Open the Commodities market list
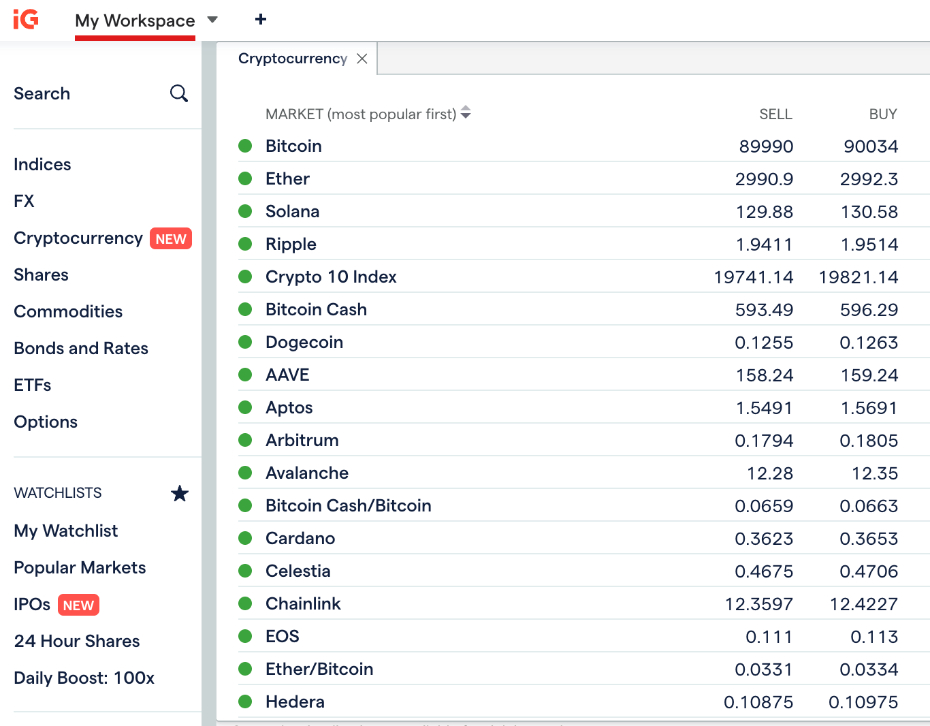This screenshot has height=726, width=930. coord(67,311)
